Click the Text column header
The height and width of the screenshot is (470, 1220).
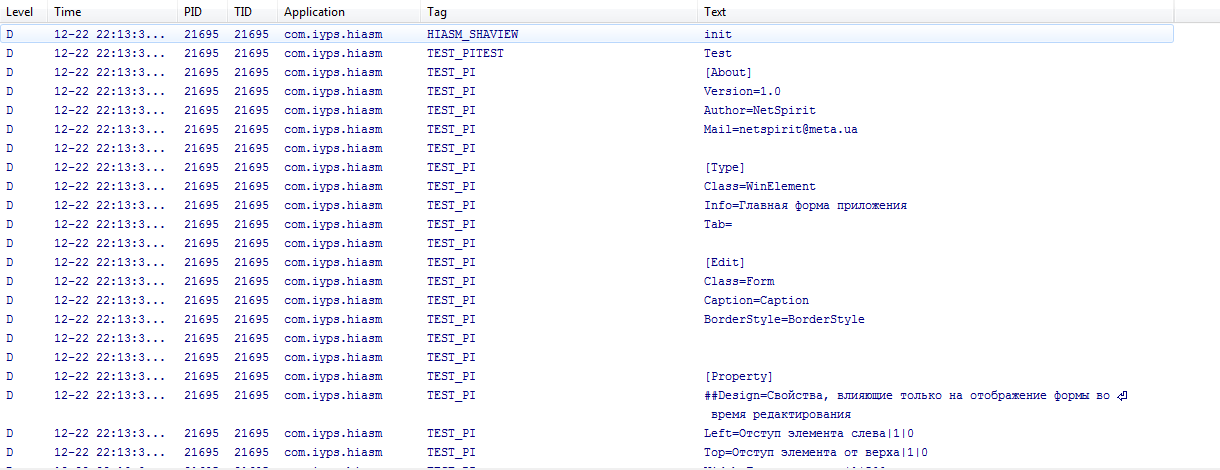click(715, 12)
